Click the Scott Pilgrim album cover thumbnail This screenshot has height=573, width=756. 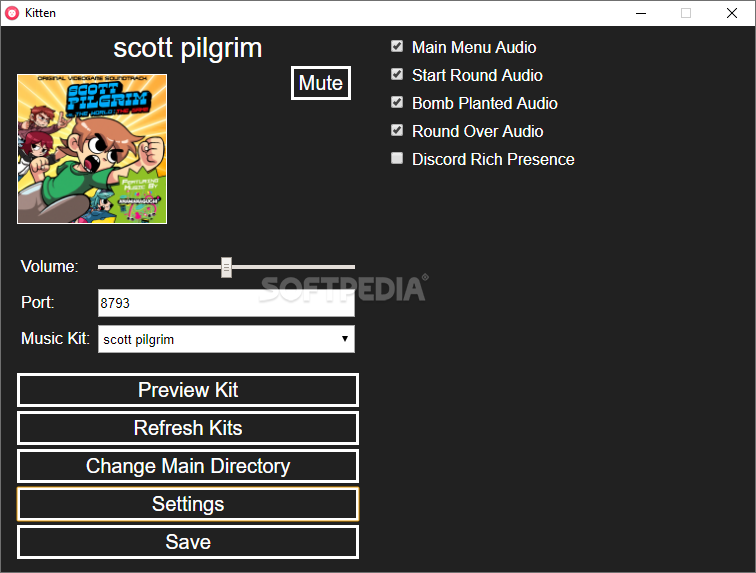pos(92,149)
